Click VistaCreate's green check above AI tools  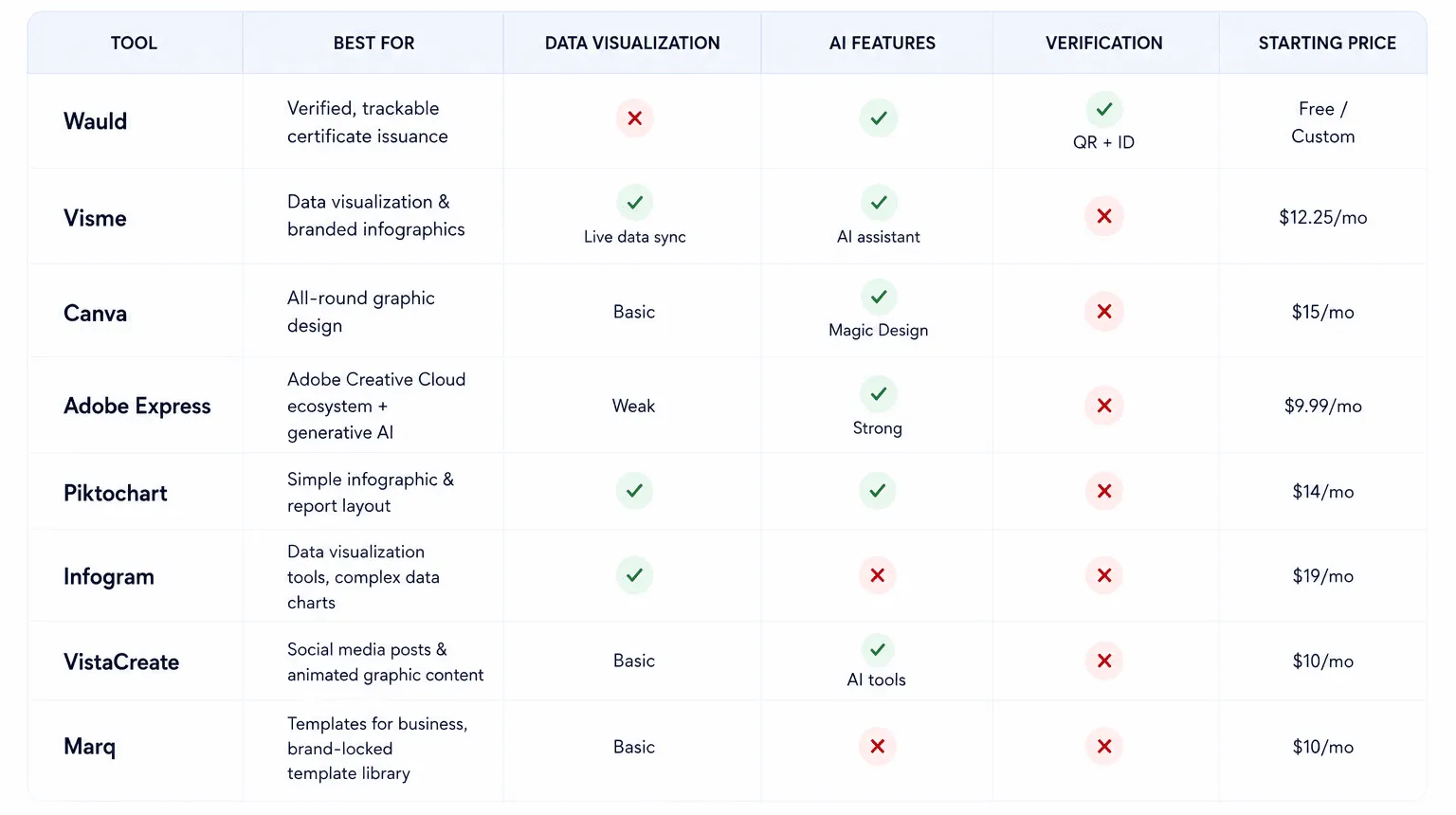coord(877,649)
